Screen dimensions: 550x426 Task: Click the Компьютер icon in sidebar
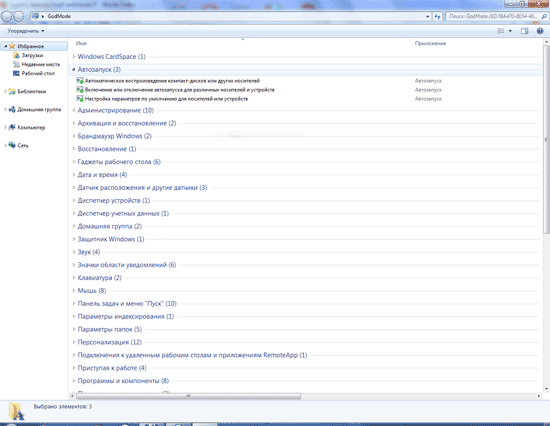[12, 127]
